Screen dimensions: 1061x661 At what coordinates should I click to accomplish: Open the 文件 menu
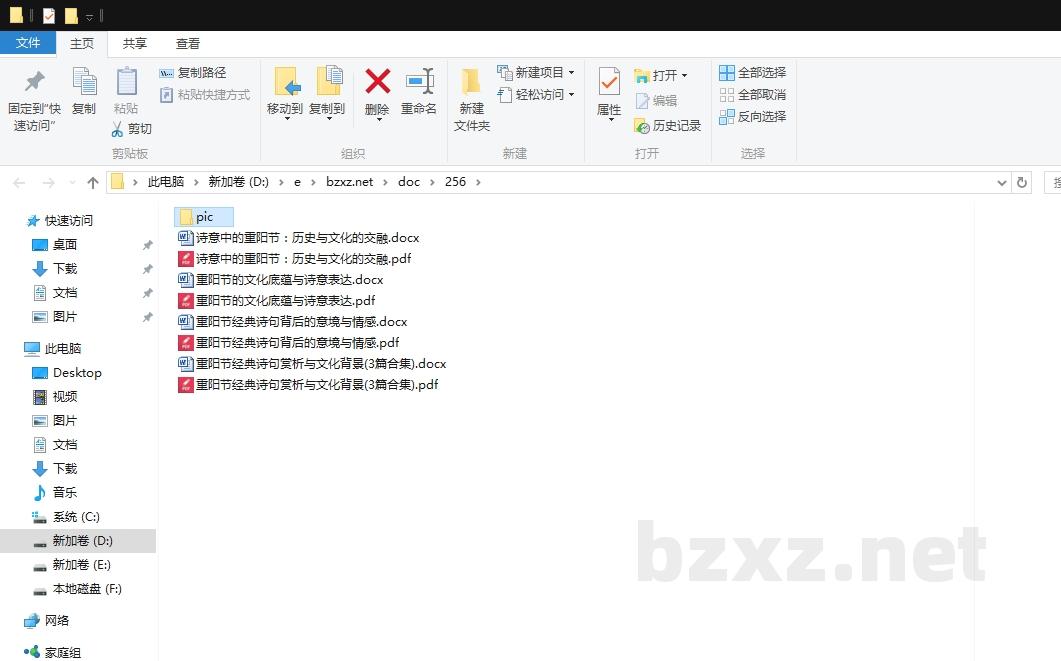point(29,43)
